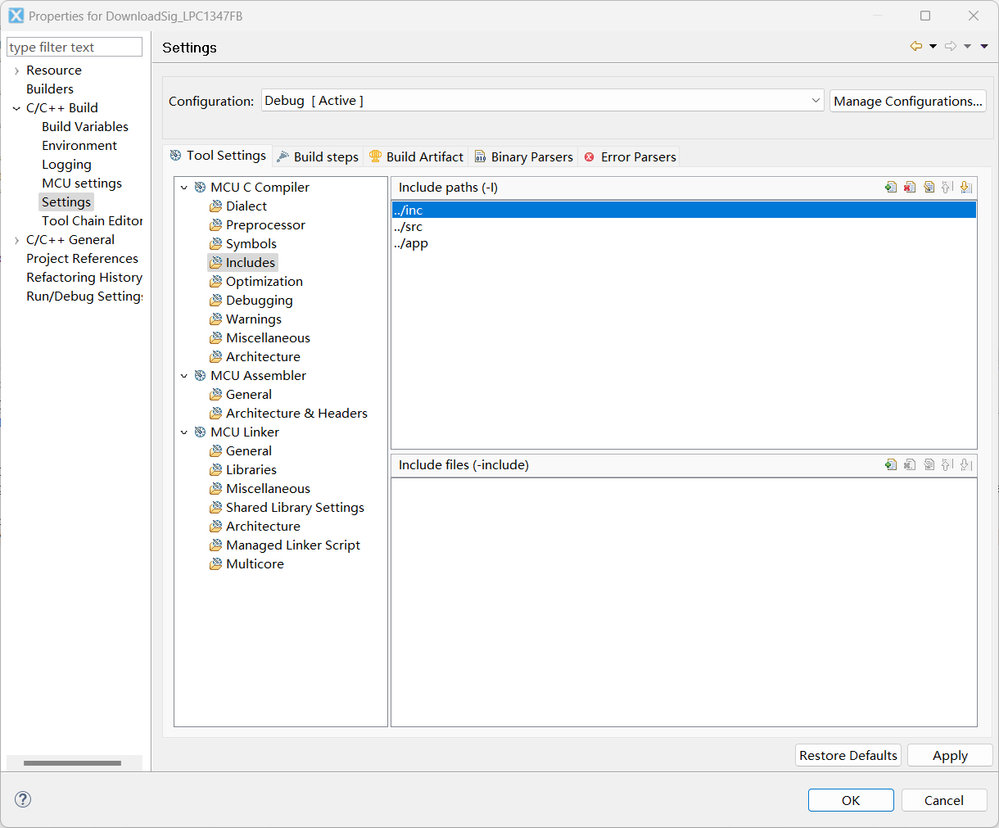Click Add icon in Include files toolbar
The height and width of the screenshot is (828, 999).
click(891, 465)
